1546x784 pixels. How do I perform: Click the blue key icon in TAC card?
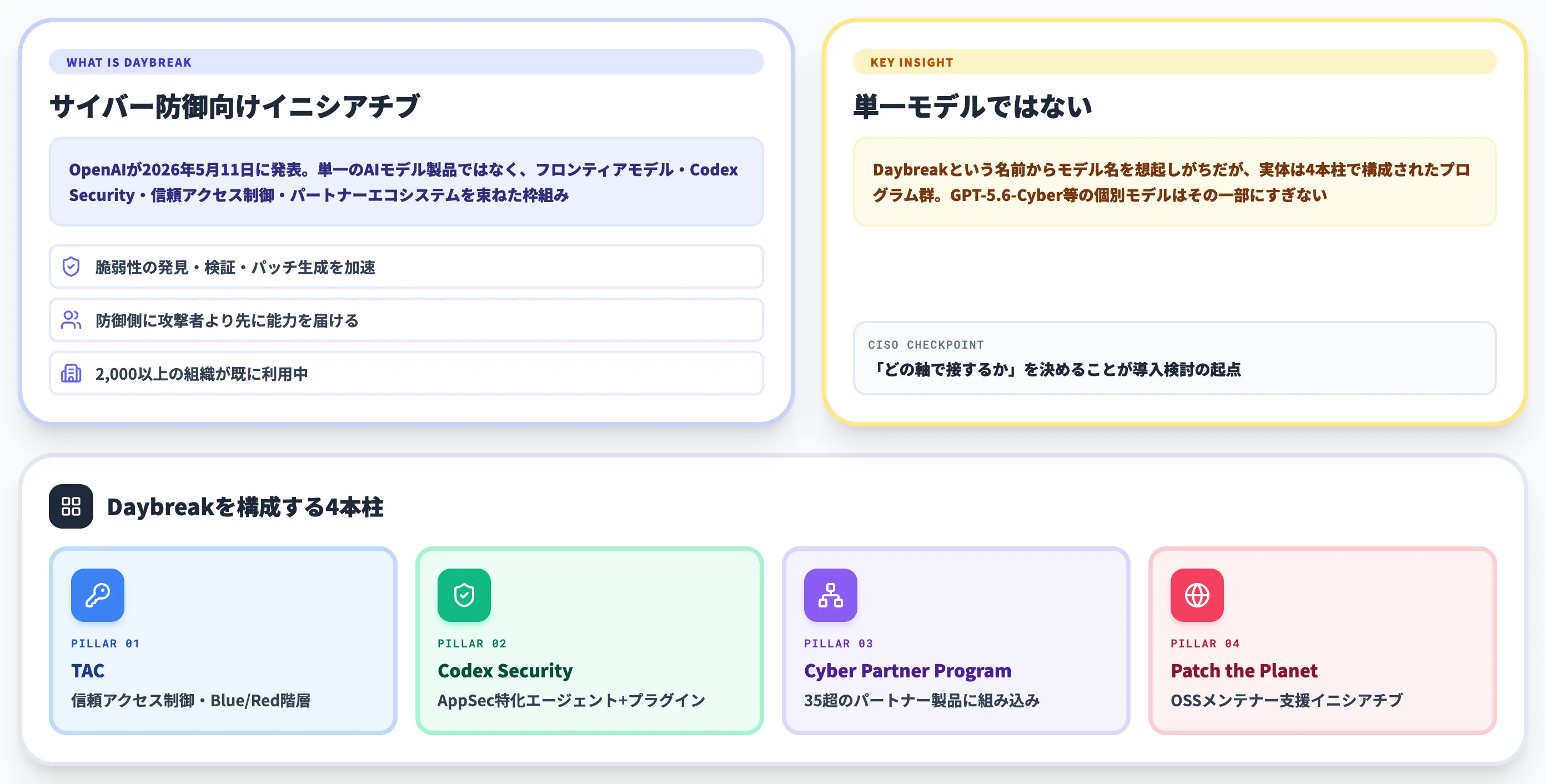[97, 595]
